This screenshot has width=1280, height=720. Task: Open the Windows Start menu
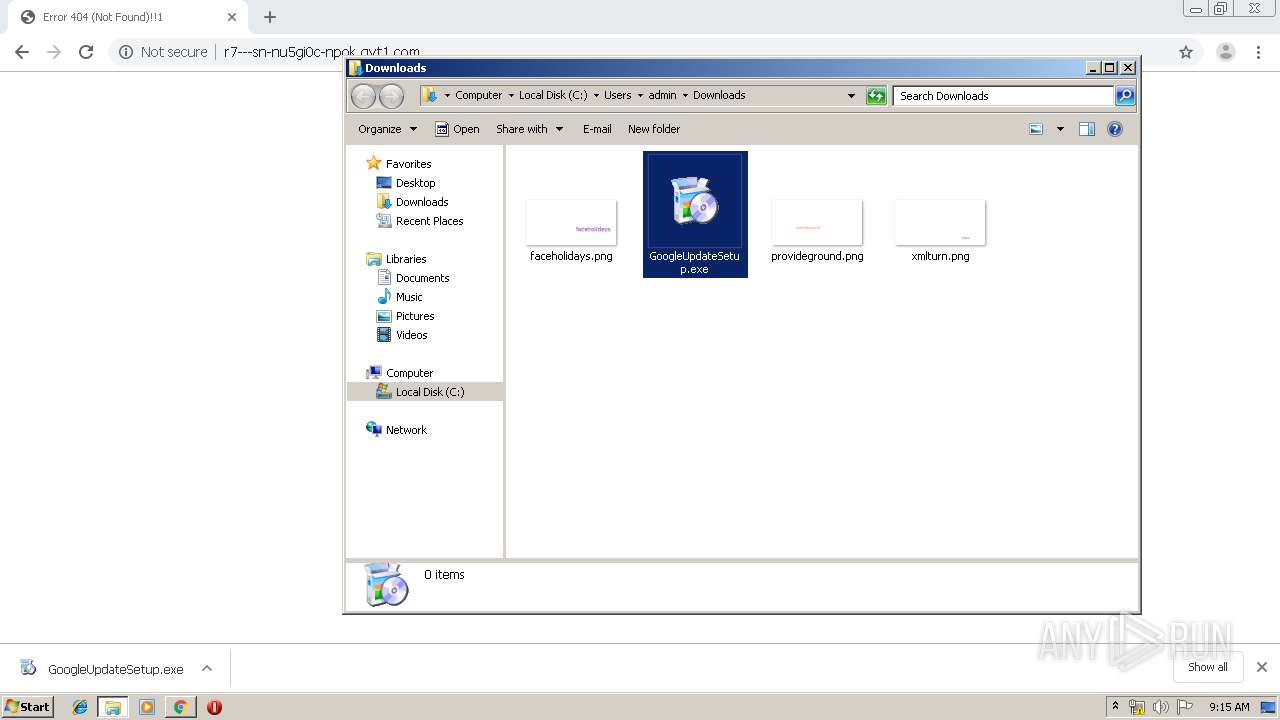pyautogui.click(x=27, y=706)
